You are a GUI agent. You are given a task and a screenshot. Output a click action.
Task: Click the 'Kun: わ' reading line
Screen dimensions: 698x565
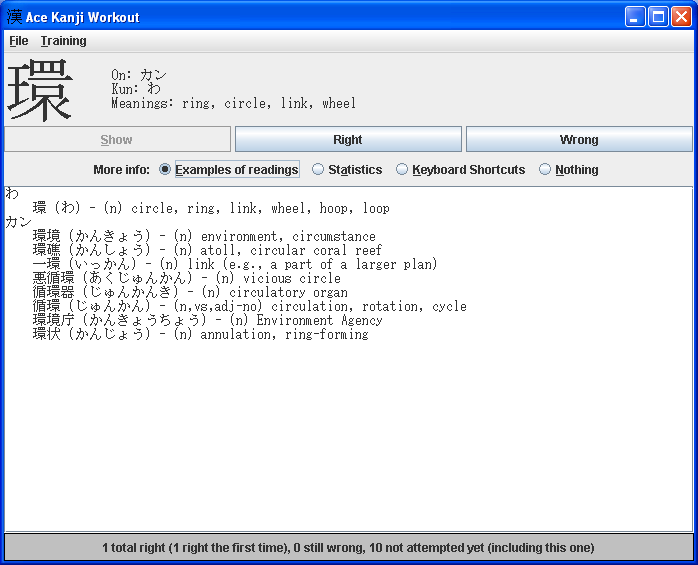[x=136, y=89]
